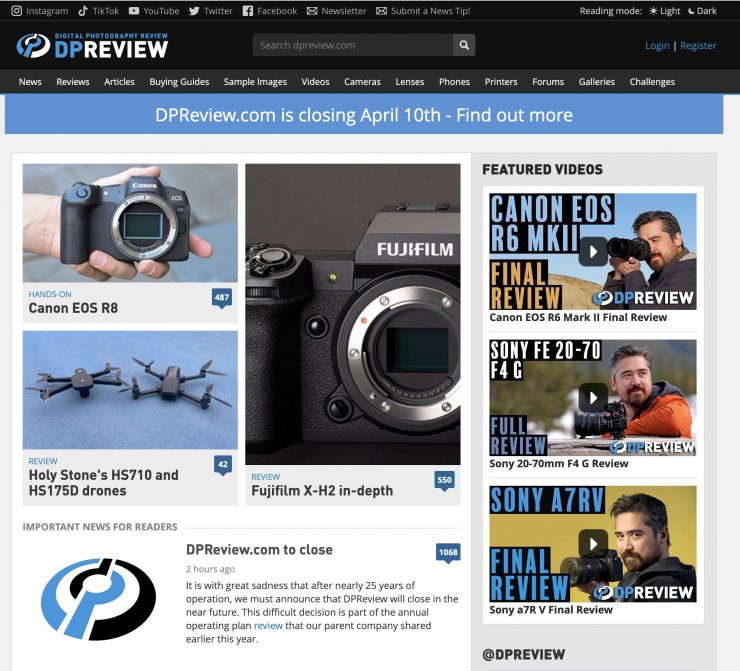This screenshot has width=740, height=671.
Task: Go to the Forums section
Action: [x=547, y=82]
